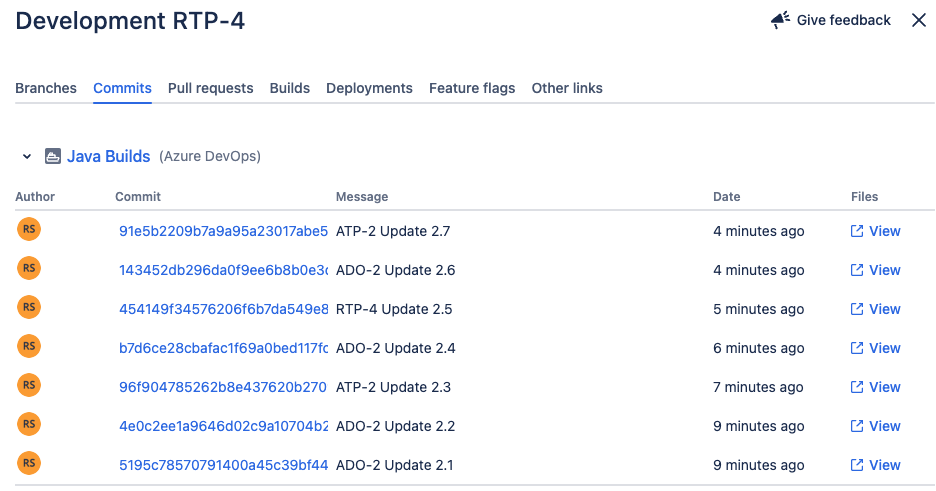The image size is (936, 491).
Task: Open the Java Builds repository link
Action: [x=108, y=157]
